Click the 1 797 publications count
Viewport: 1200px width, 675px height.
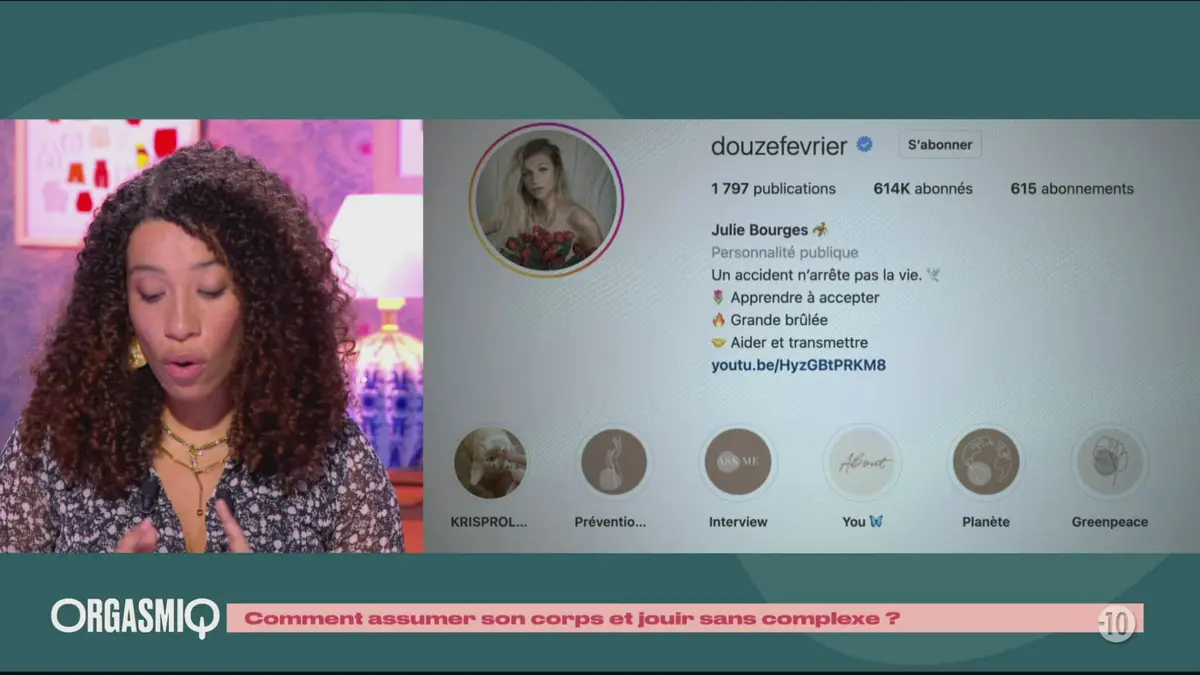click(x=773, y=188)
